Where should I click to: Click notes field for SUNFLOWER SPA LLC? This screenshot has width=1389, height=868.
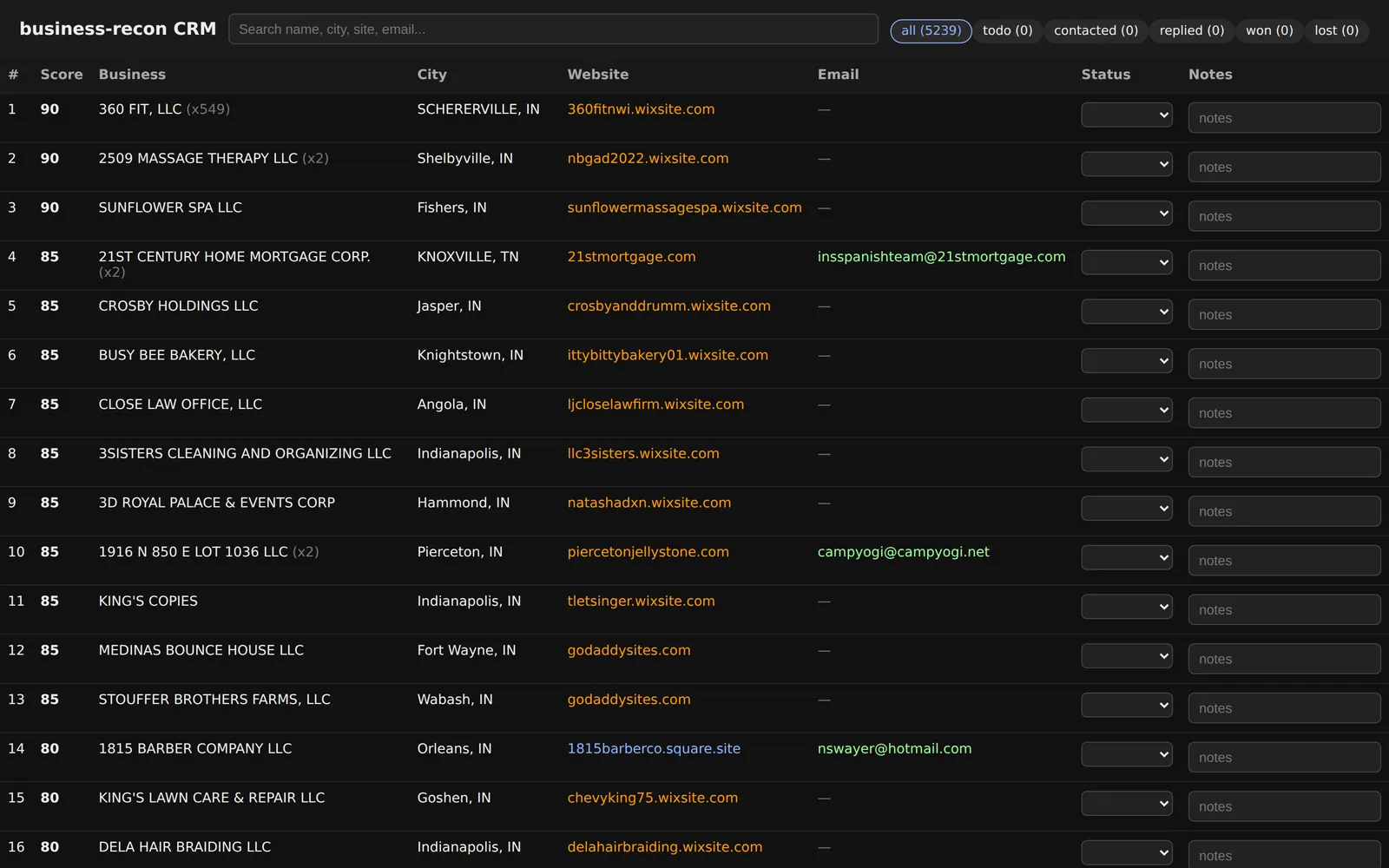point(1284,216)
